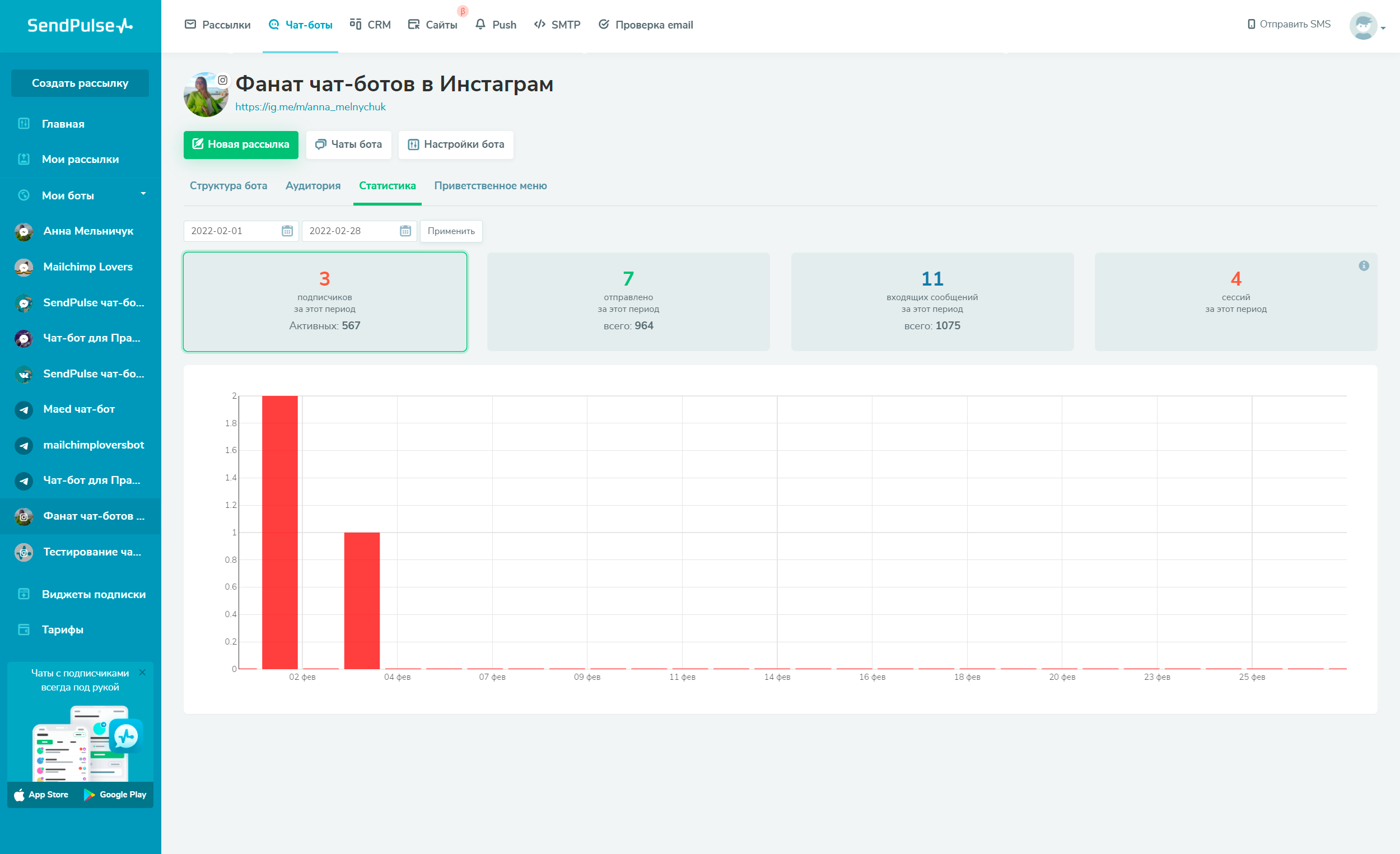1400x854 pixels.
Task: Click the App Store link
Action: [41, 795]
